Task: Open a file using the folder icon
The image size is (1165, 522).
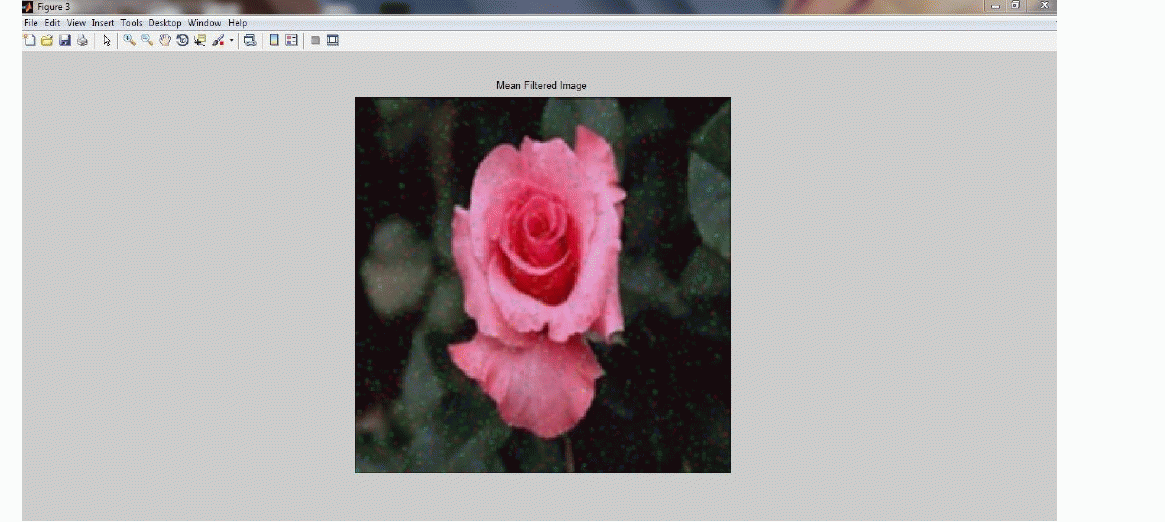Action: click(x=46, y=41)
